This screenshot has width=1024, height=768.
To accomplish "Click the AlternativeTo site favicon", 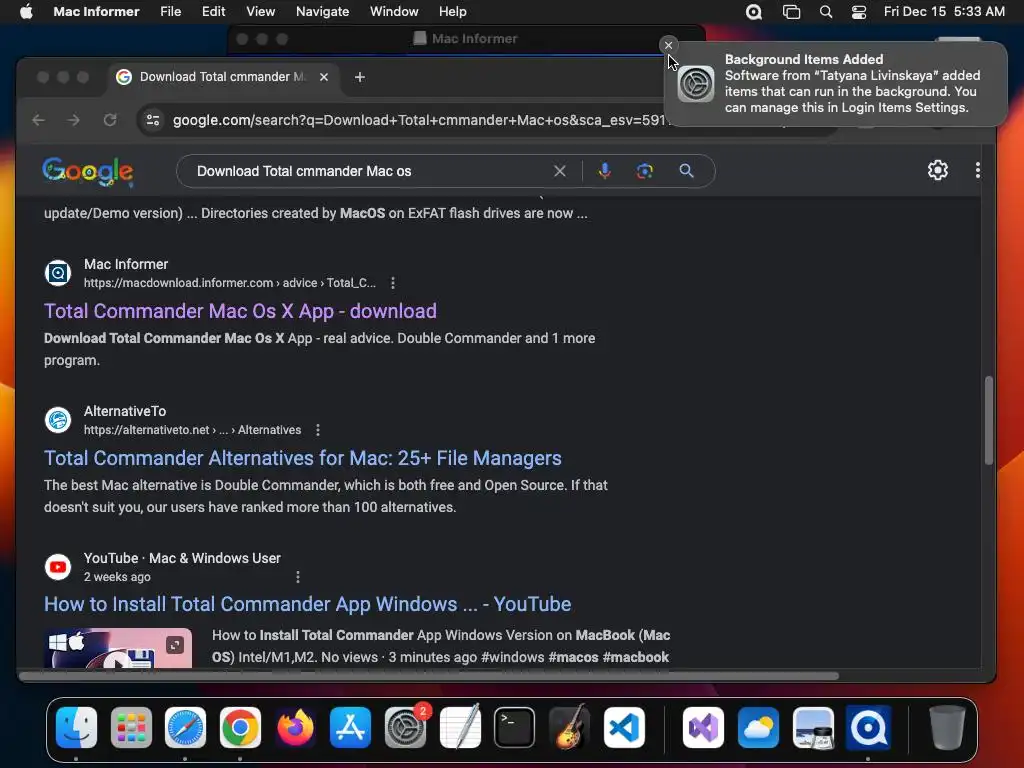I will click(57, 420).
